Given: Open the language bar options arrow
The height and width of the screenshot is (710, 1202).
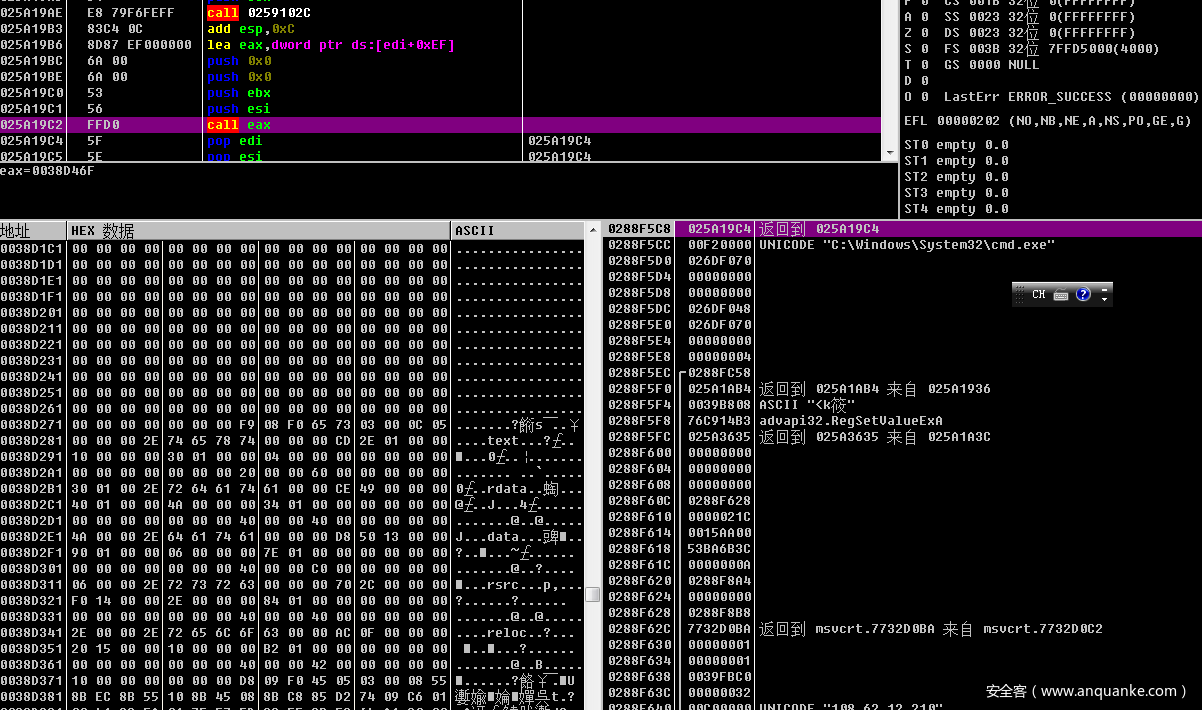Looking at the screenshot, I should (x=1104, y=299).
